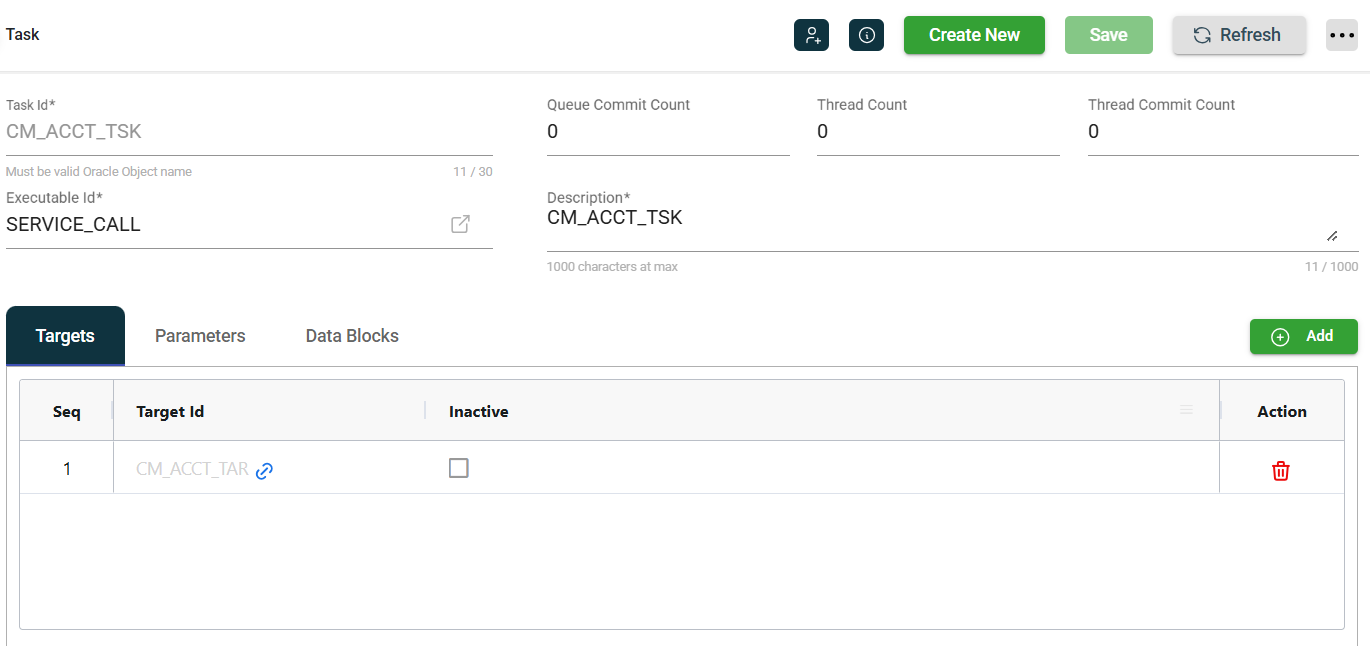
Task: Delete the target row with trash icon
Action: (x=1280, y=471)
